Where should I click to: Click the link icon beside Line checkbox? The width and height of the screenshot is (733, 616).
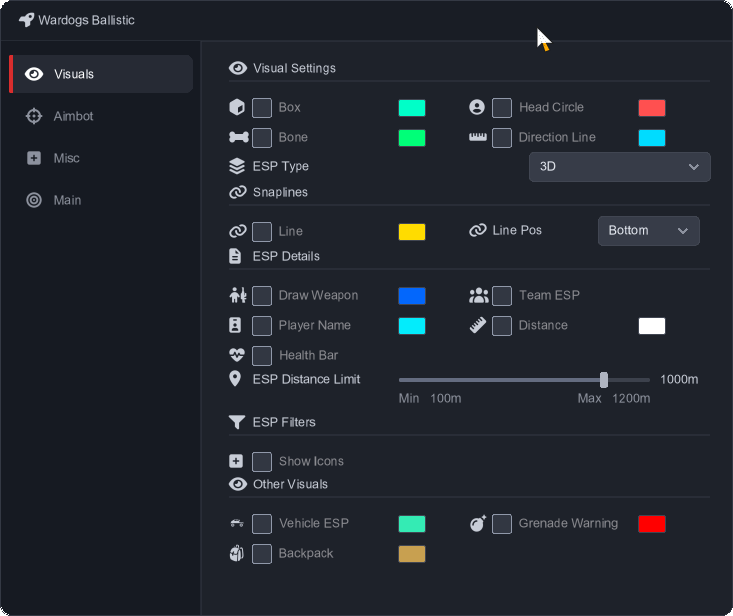(238, 231)
